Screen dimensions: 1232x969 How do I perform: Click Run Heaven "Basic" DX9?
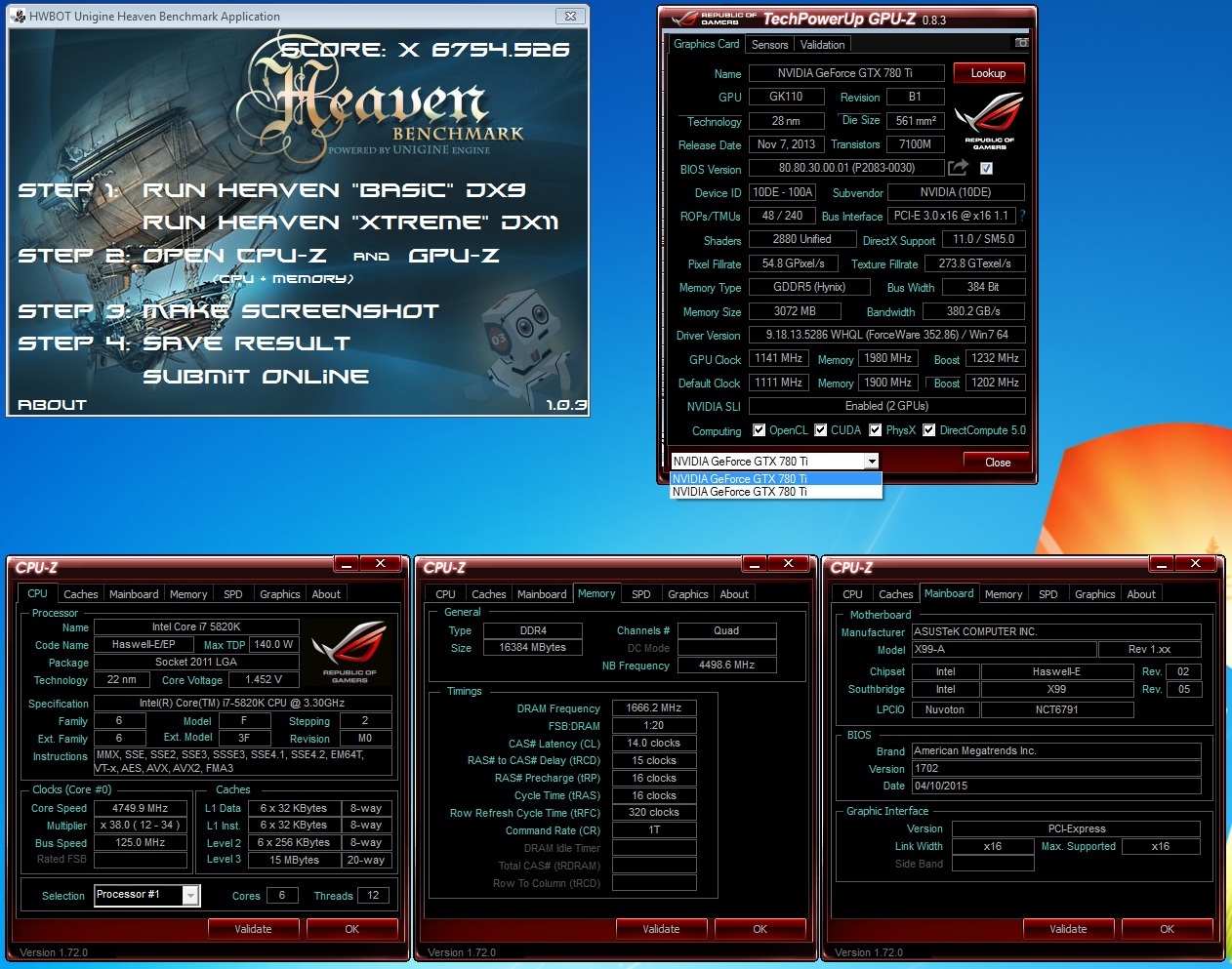click(335, 190)
